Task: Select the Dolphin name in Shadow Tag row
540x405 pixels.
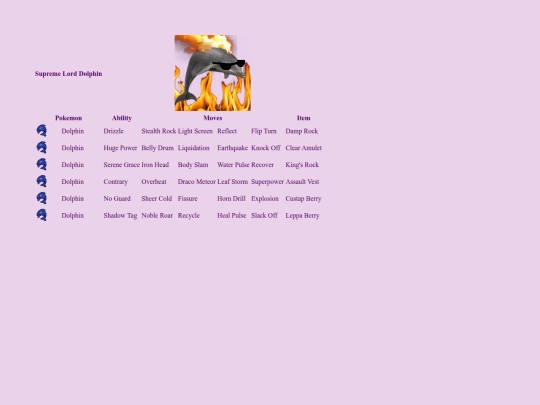Action: pyautogui.click(x=73, y=216)
